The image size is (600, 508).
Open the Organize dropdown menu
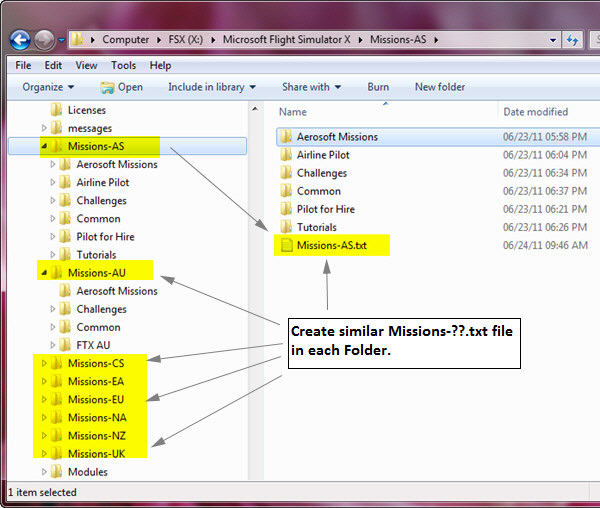coord(47,87)
